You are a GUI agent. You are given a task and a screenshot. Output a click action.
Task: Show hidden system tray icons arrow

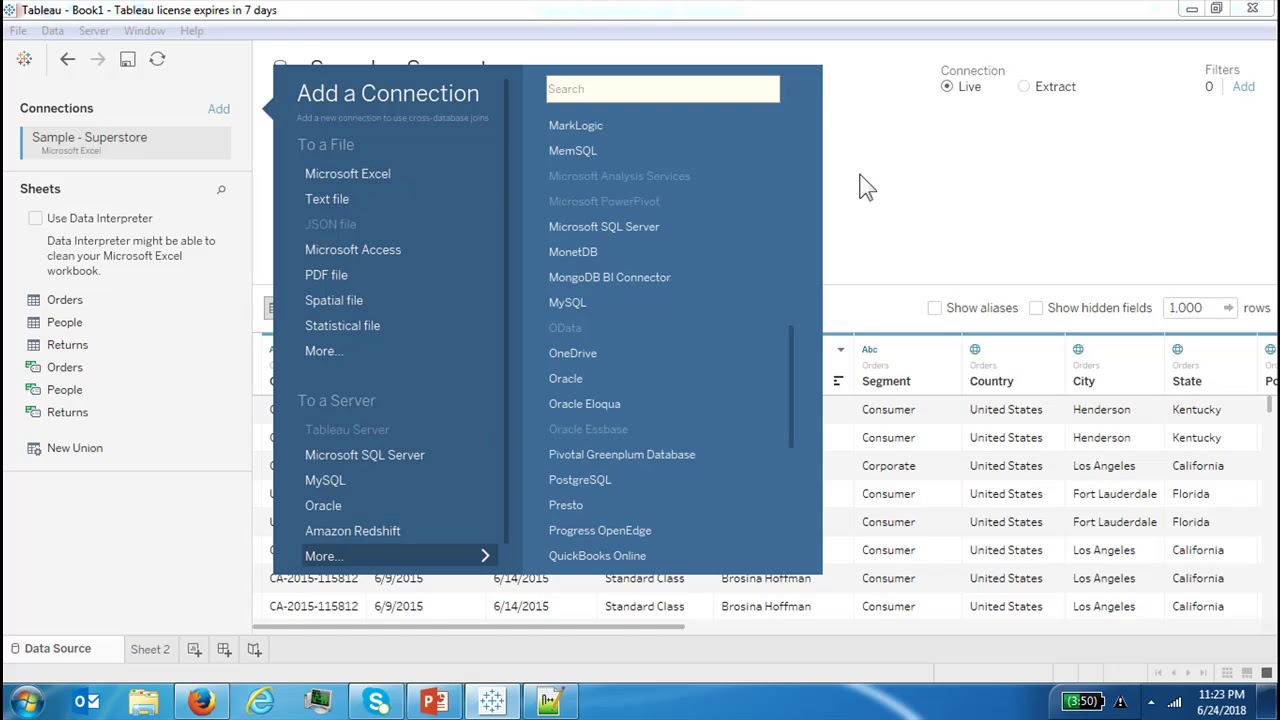point(1151,702)
